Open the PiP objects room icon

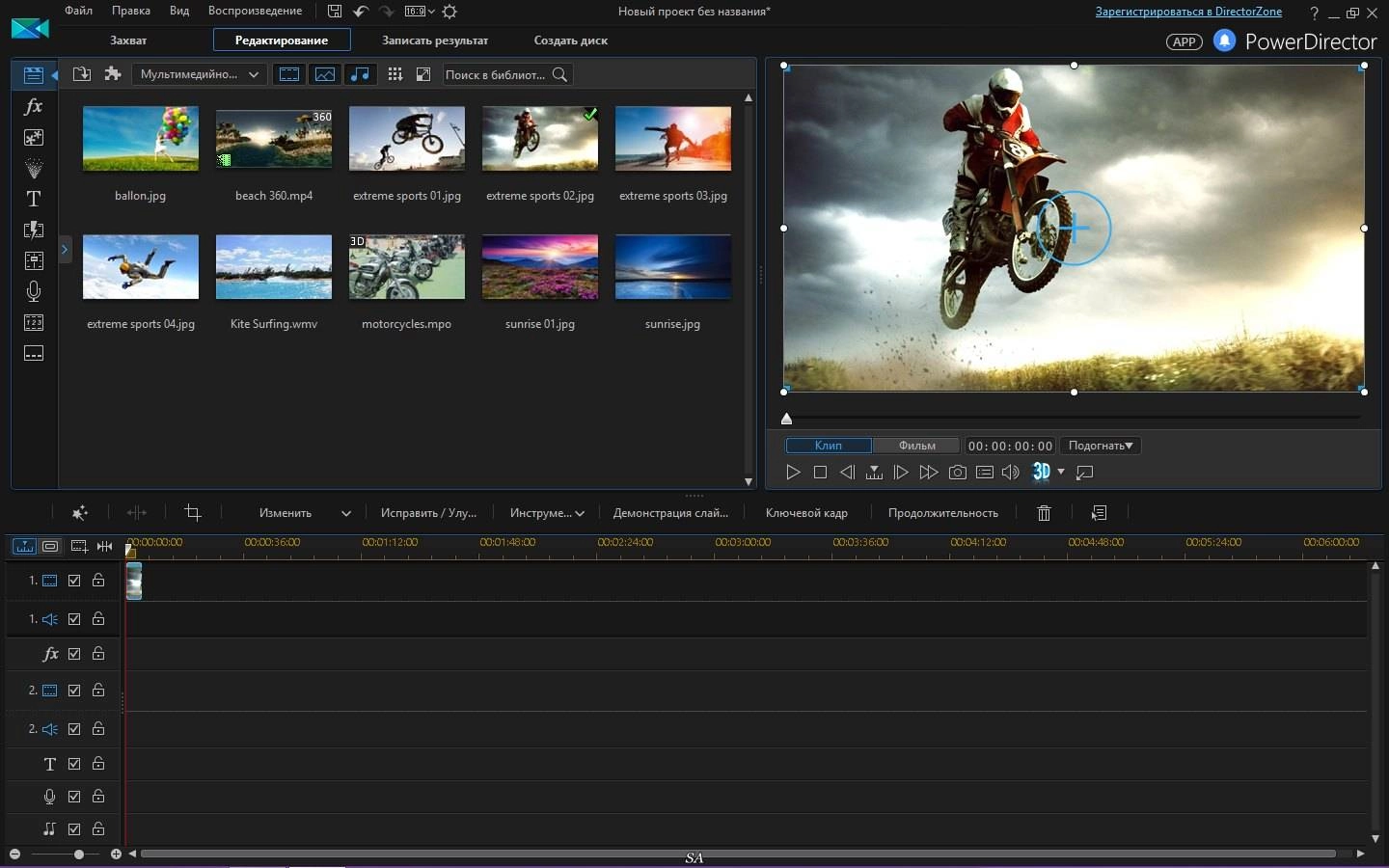(34, 137)
